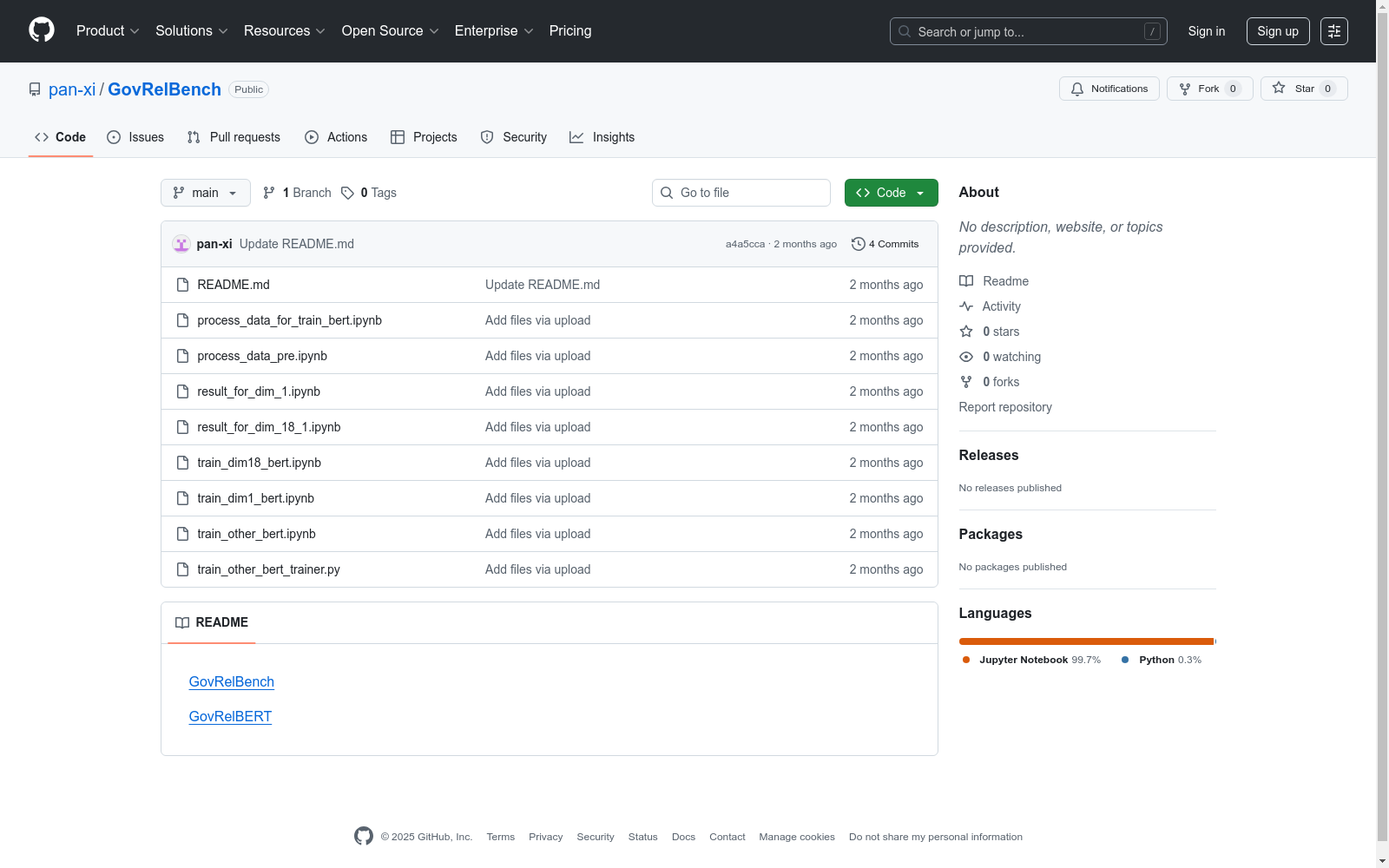This screenshot has height=868, width=1389.
Task: Open the repository Security tab
Action: point(514,137)
